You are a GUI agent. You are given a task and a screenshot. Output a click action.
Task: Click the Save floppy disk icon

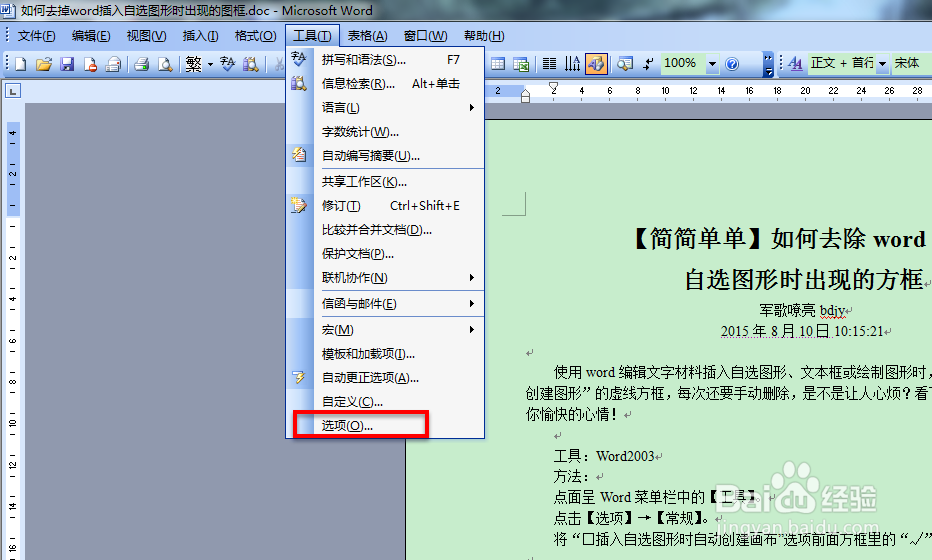(67, 64)
